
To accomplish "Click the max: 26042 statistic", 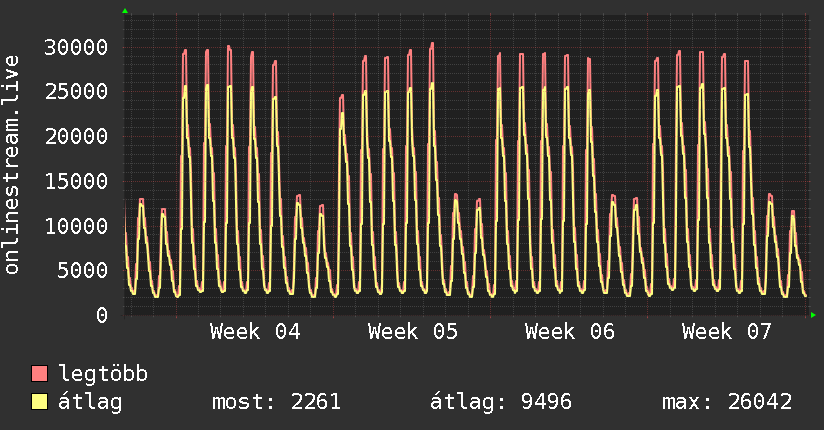I will click(x=727, y=402).
